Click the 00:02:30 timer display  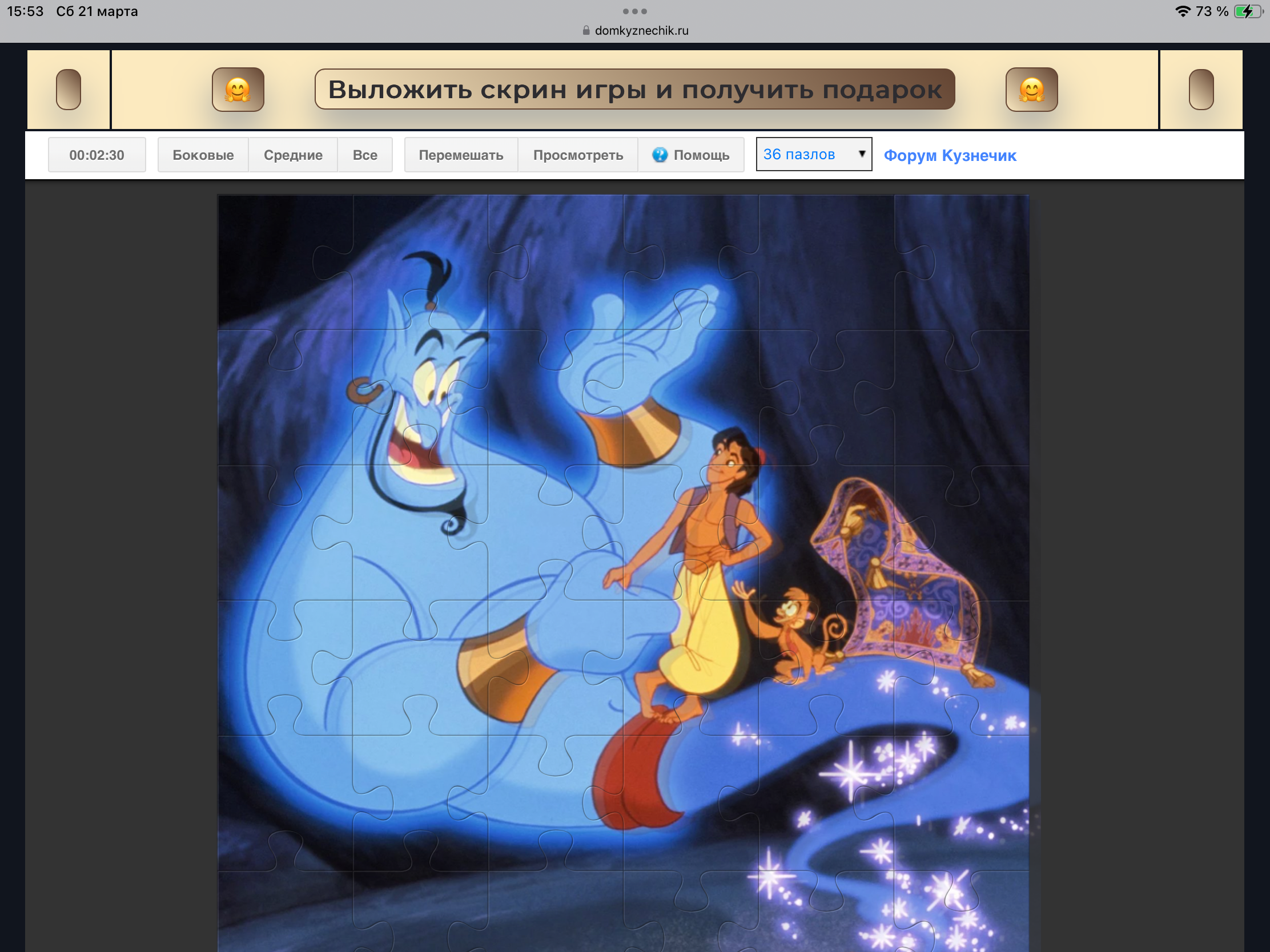(x=97, y=155)
